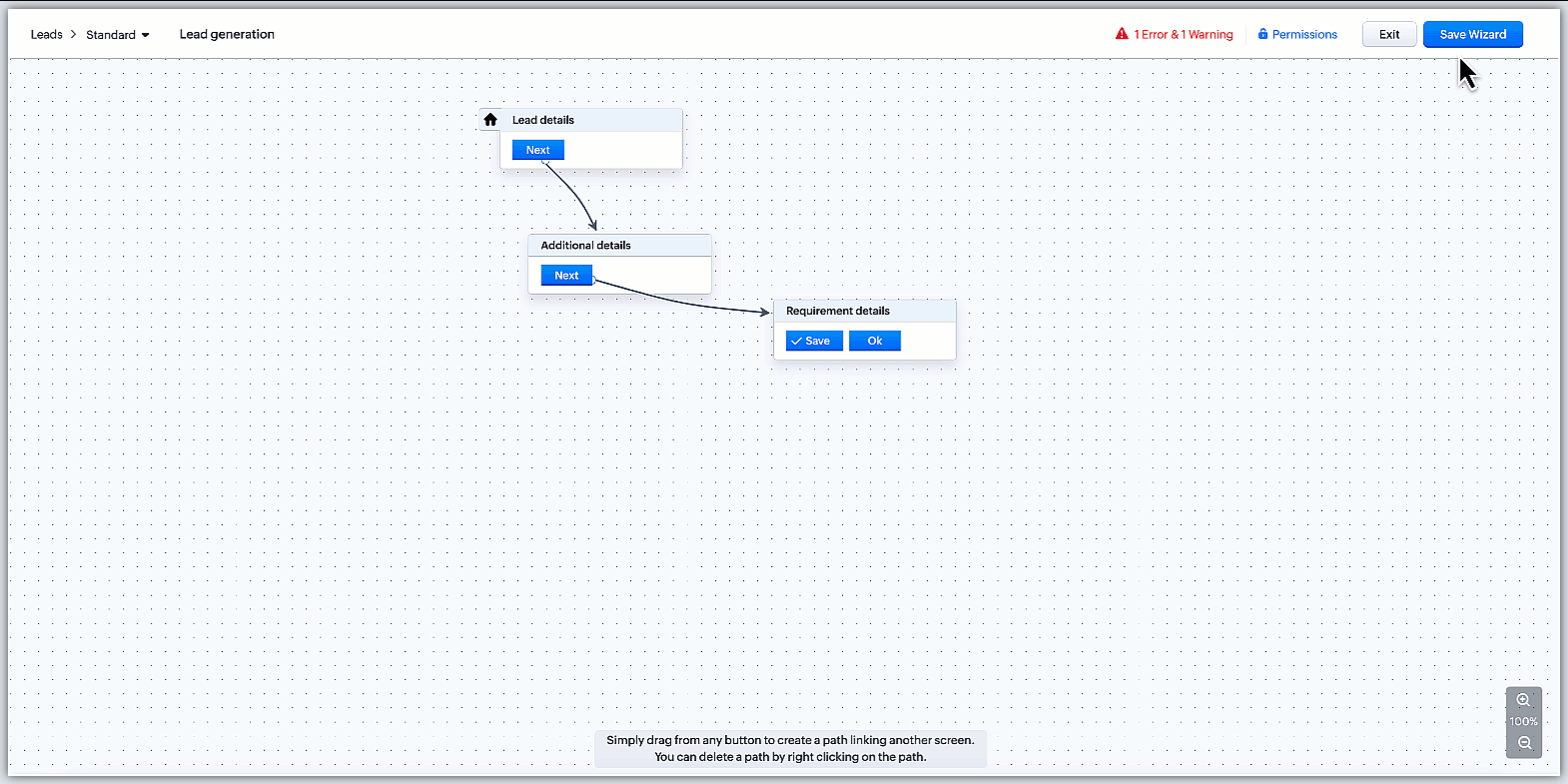This screenshot has width=1568, height=784.
Task: Select the Lead details screen header
Action: pos(591,120)
